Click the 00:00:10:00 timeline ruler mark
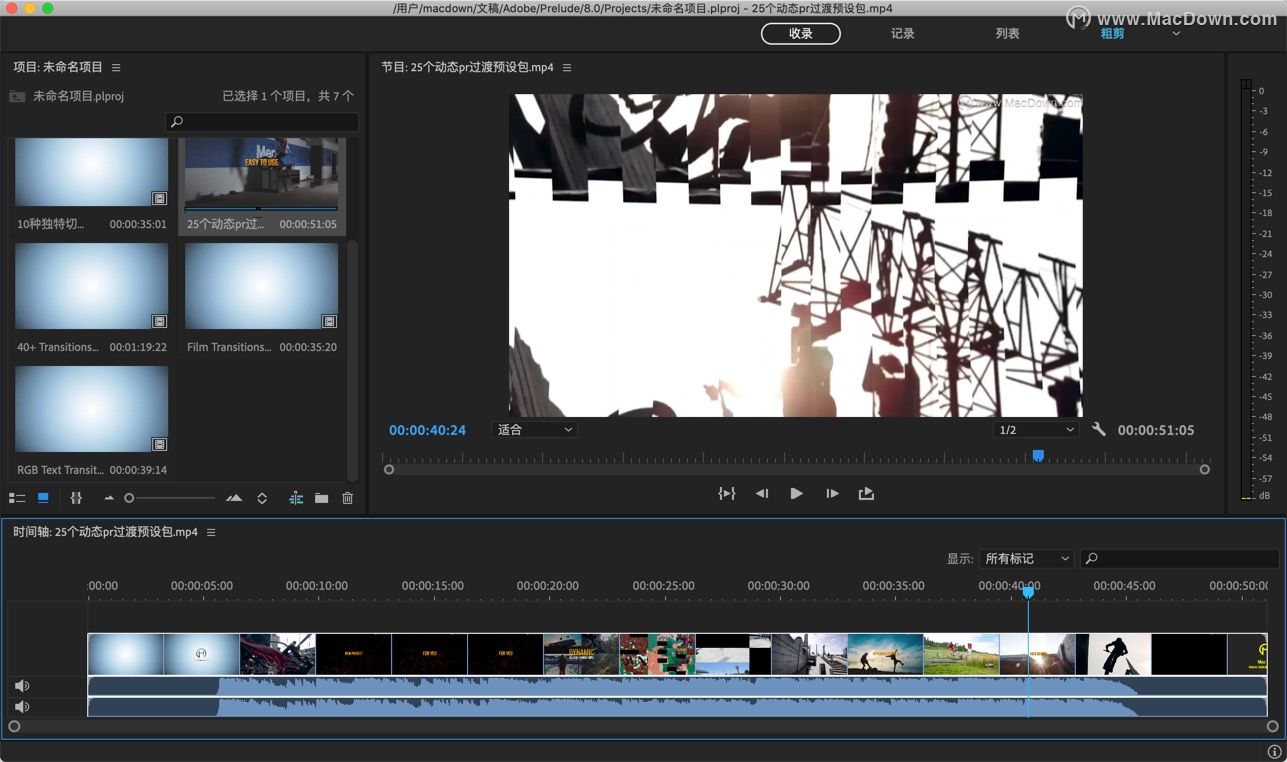This screenshot has width=1287, height=762. [317, 586]
